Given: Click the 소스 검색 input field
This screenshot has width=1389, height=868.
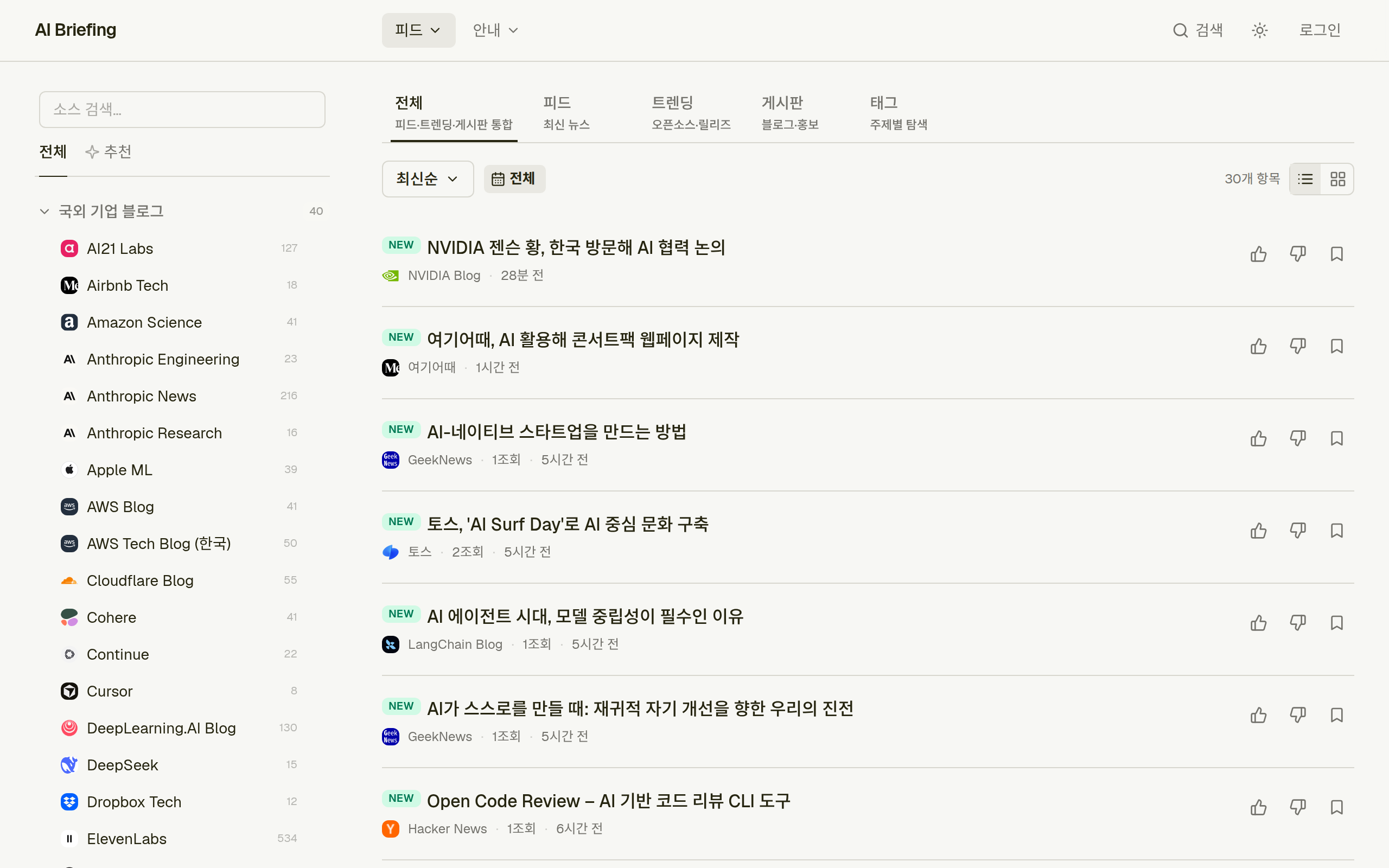Looking at the screenshot, I should (x=182, y=109).
